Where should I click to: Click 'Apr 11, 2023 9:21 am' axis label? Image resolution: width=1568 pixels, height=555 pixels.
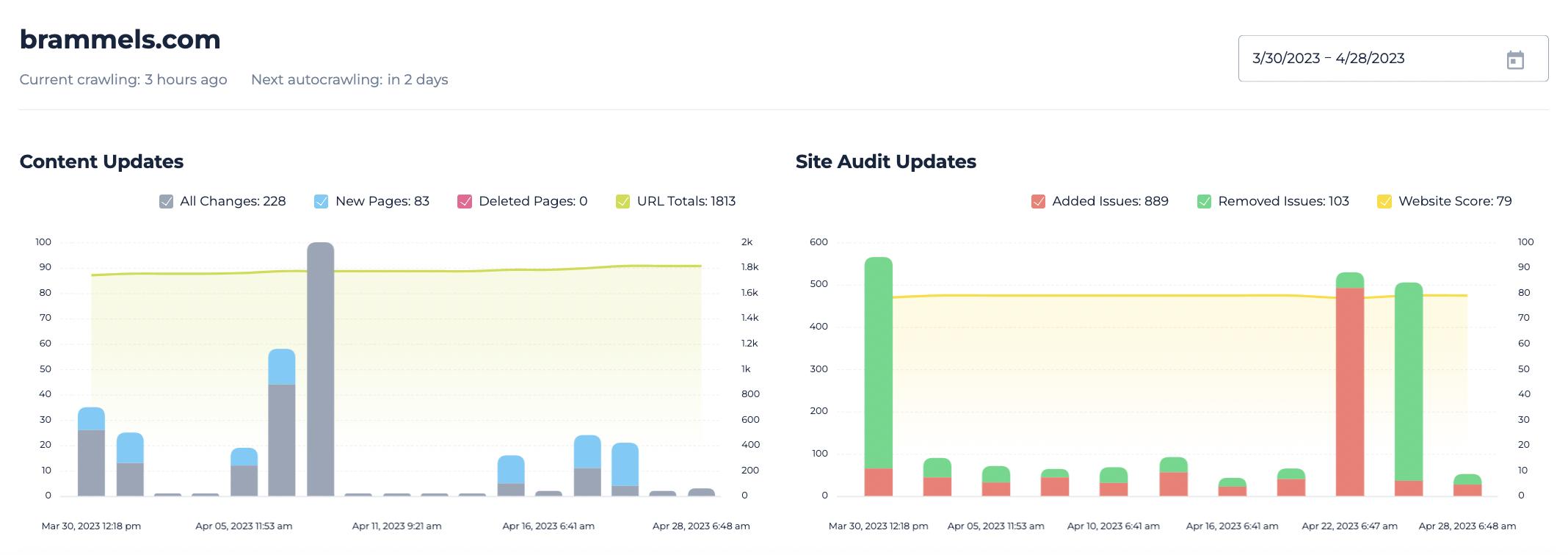[x=397, y=526]
